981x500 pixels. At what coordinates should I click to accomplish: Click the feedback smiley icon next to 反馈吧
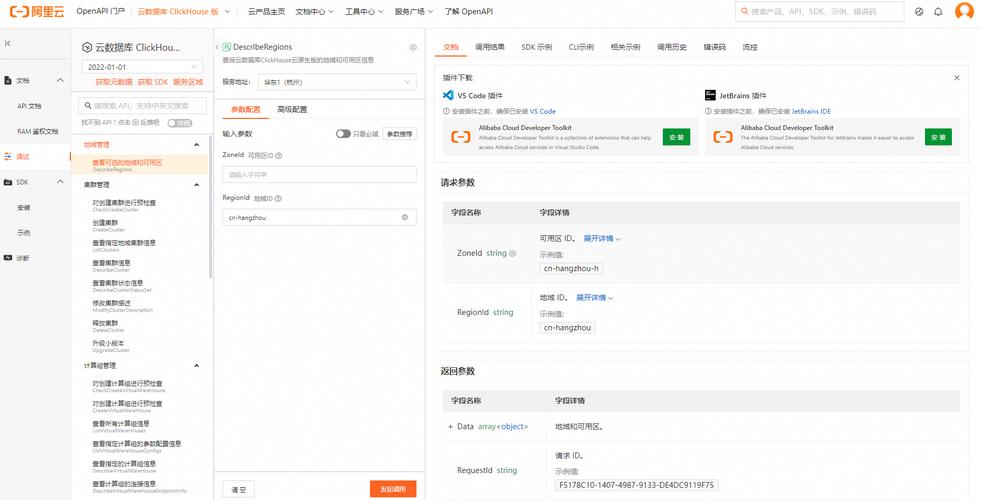[135, 123]
